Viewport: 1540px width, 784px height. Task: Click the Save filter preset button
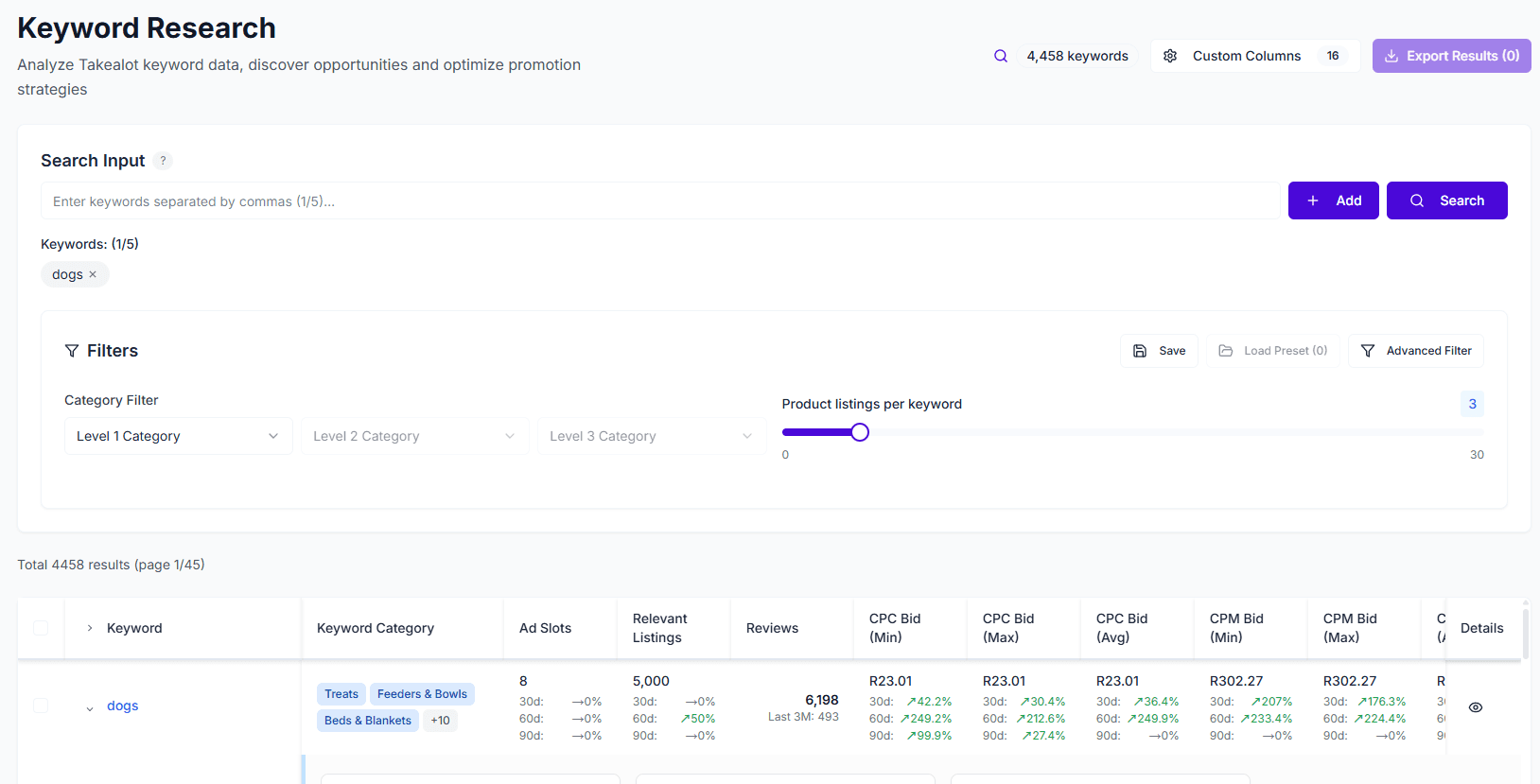tap(1159, 351)
